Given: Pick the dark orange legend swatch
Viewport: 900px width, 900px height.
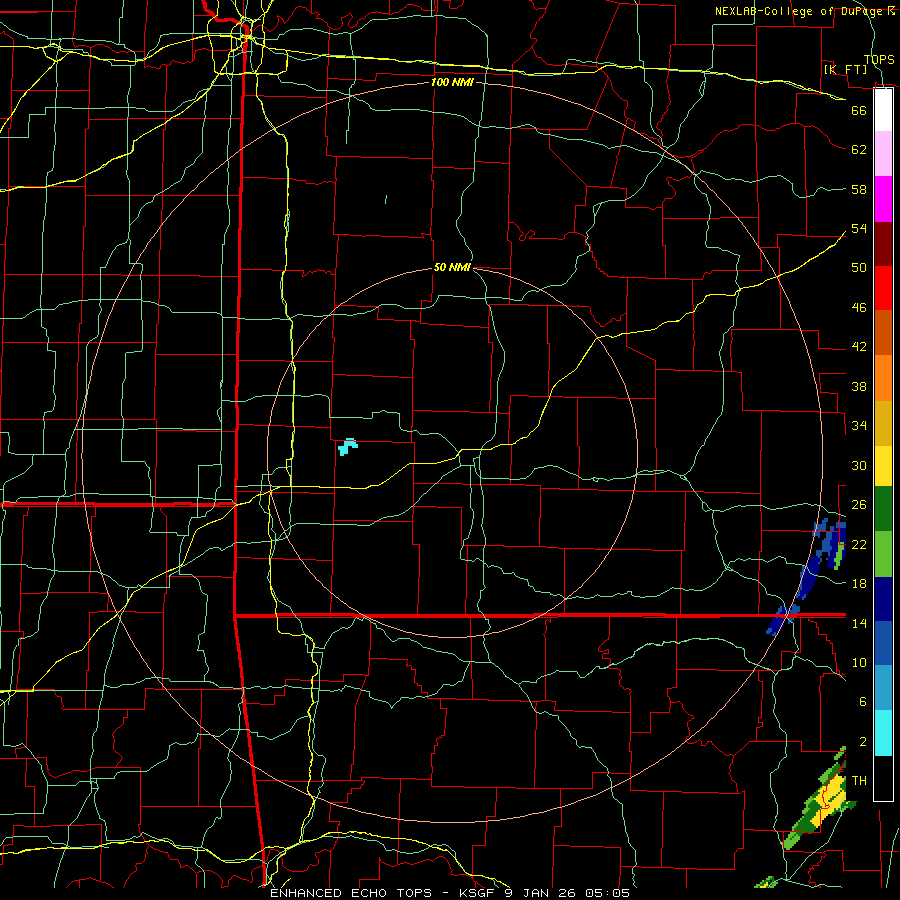Looking at the screenshot, I should tap(883, 332).
